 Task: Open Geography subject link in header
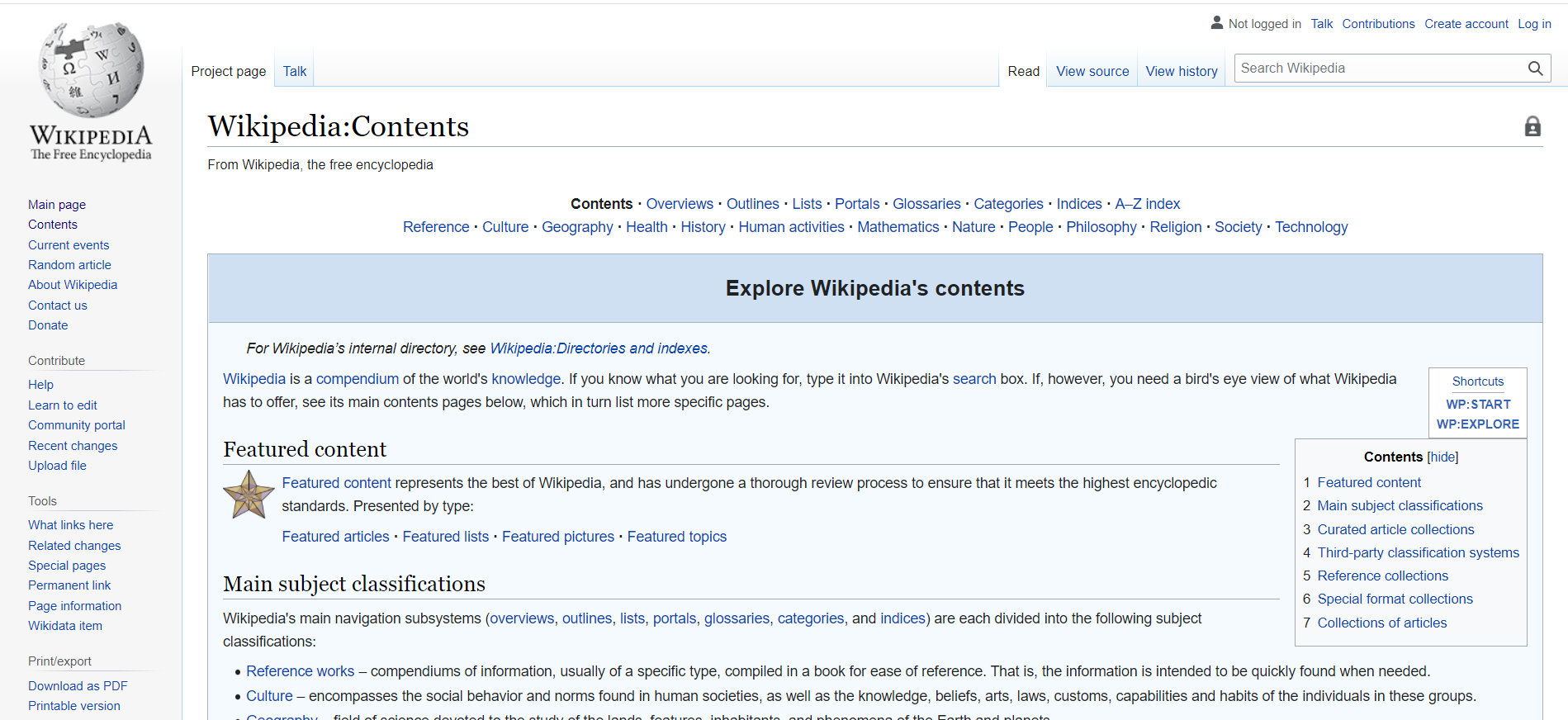tap(577, 227)
